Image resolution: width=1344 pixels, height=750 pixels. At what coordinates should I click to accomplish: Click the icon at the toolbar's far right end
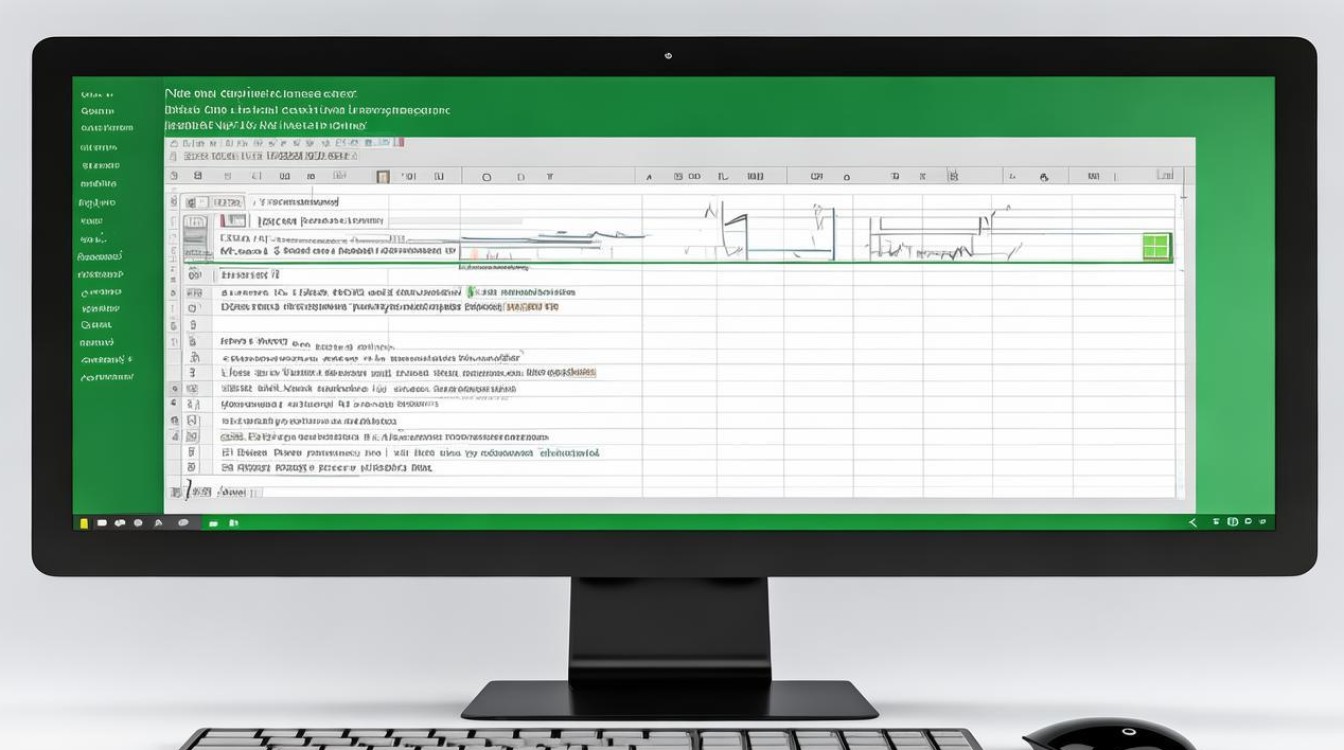coord(1164,176)
